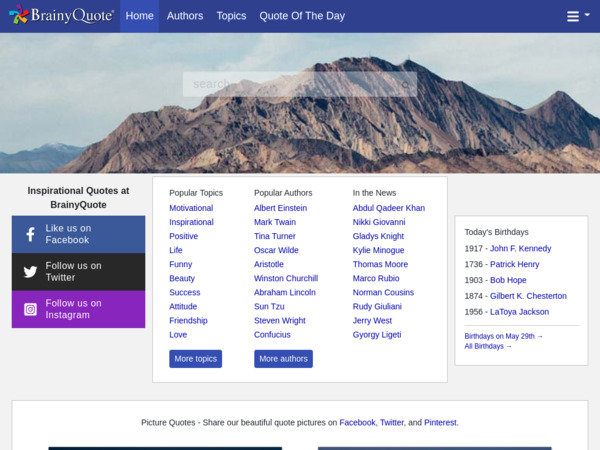Open Quote Of The Day
Screen dimensions: 600x450
302,16
